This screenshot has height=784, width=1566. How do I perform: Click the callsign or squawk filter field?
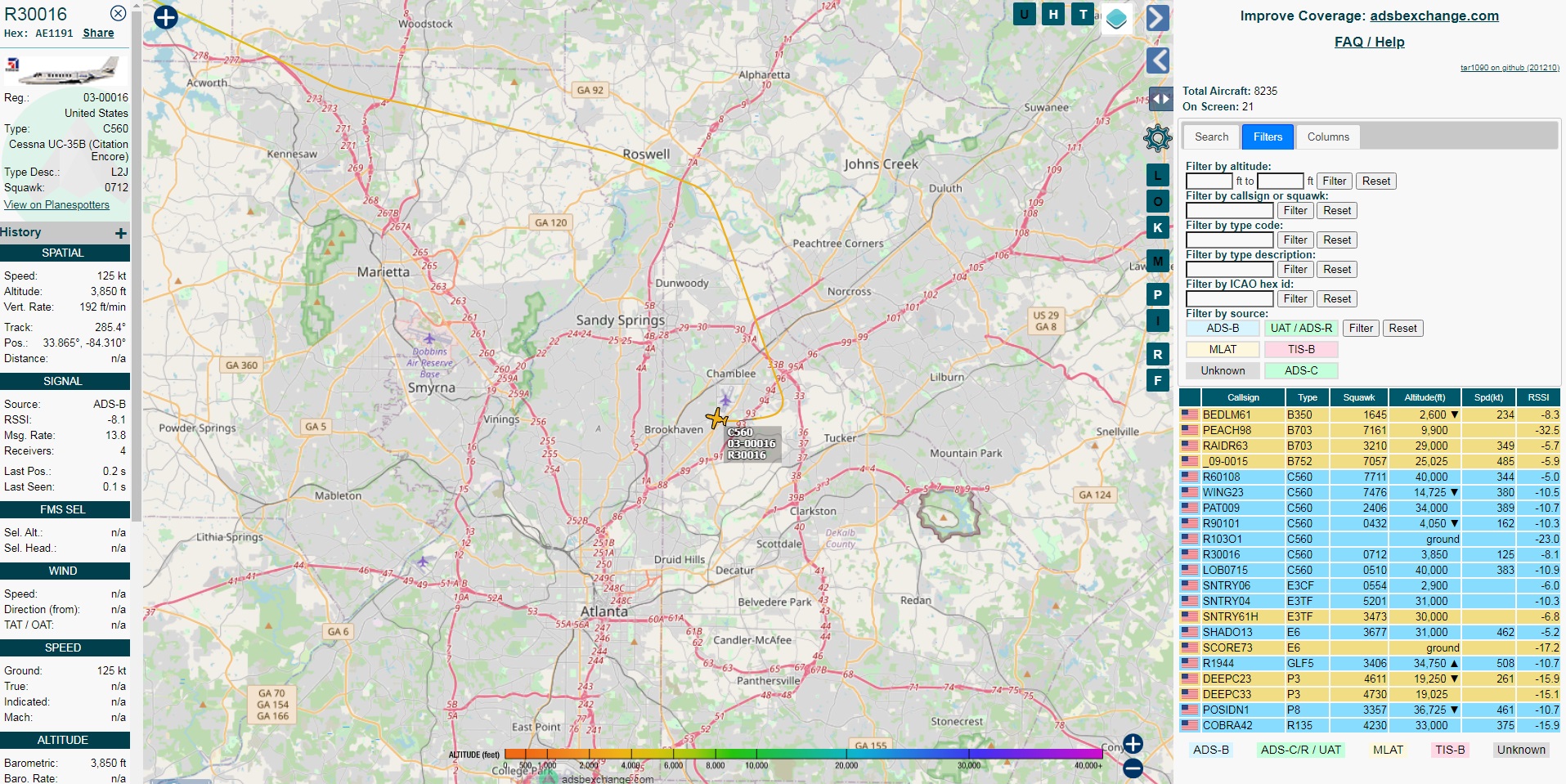pyautogui.click(x=1229, y=211)
